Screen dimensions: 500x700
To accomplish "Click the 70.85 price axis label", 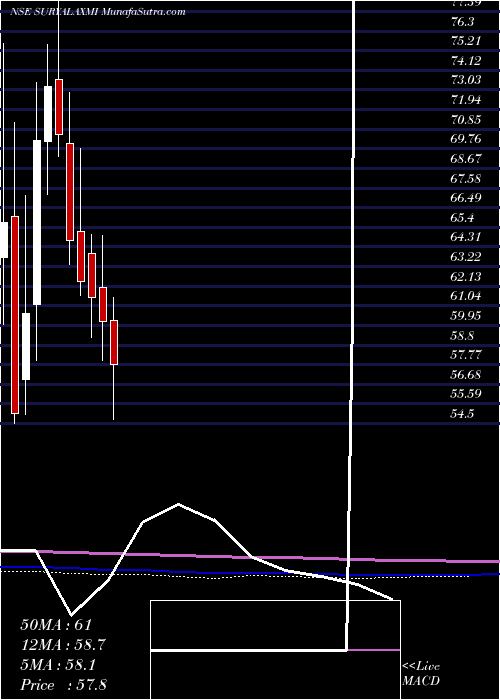I will tap(465, 120).
